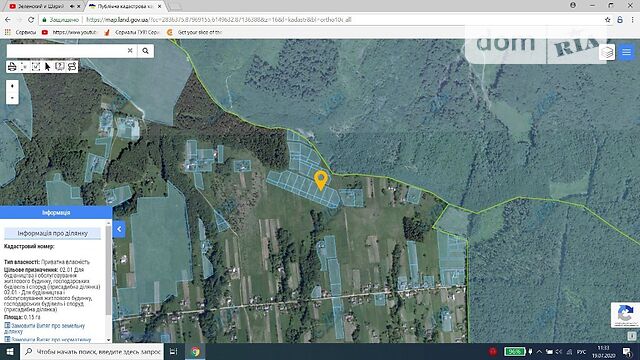Select the Інформація panel tab

point(56,213)
